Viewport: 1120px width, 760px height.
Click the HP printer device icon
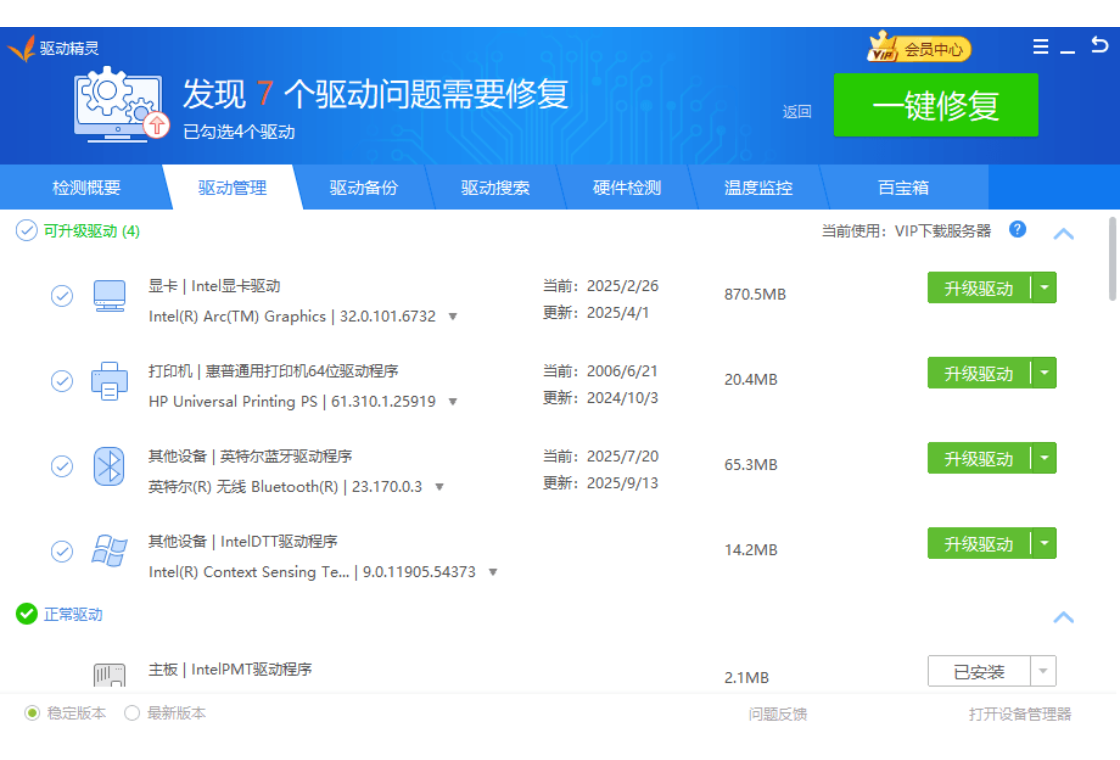[109, 381]
